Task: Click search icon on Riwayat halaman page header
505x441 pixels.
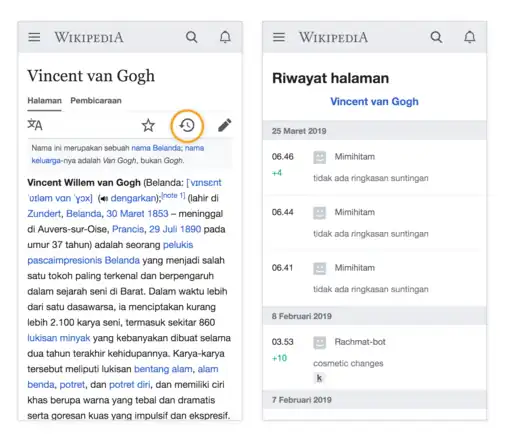Action: pyautogui.click(x=436, y=37)
